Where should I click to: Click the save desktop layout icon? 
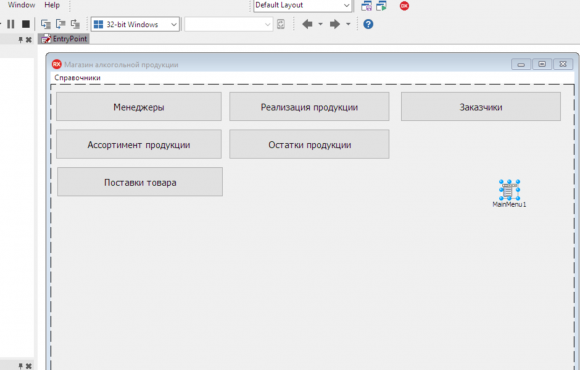366,6
